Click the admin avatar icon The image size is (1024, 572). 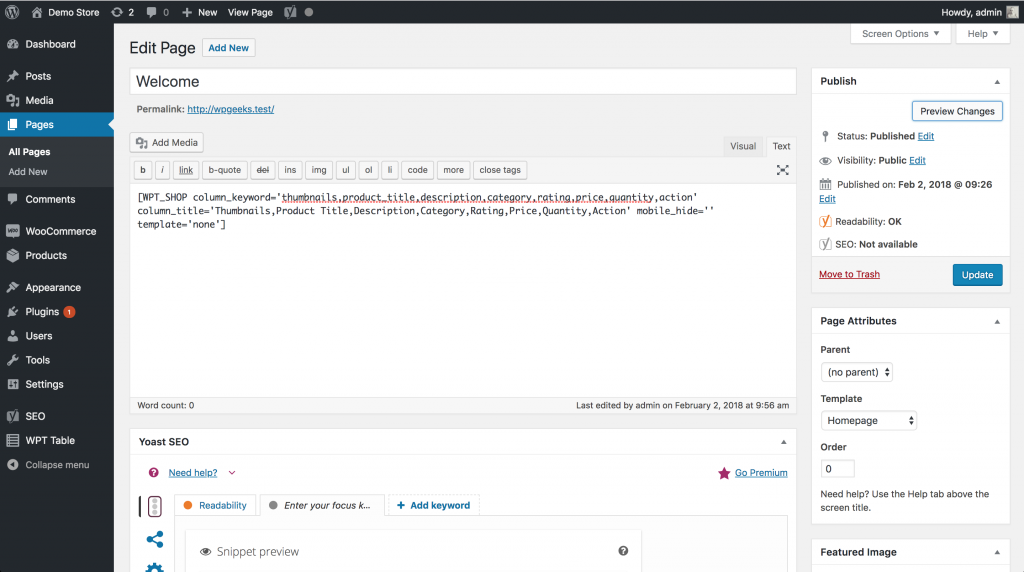tap(1012, 12)
